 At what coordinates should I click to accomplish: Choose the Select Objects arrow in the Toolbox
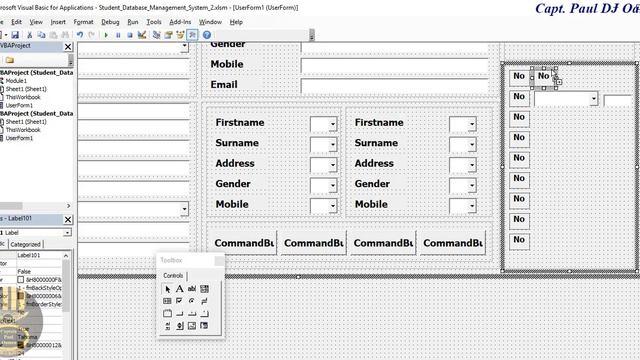[x=167, y=289]
